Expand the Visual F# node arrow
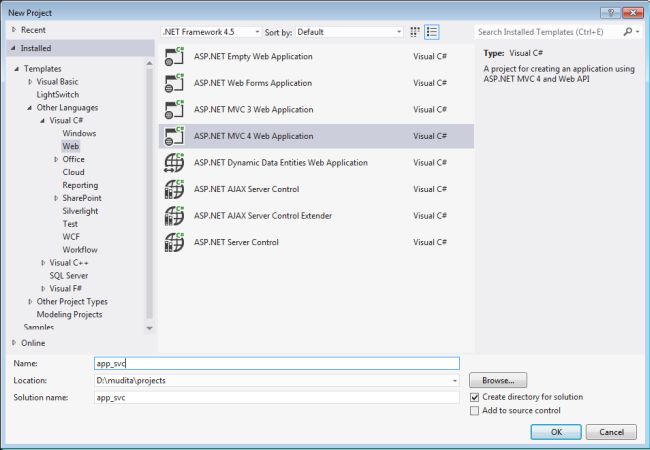650x450 pixels. click(x=43, y=288)
